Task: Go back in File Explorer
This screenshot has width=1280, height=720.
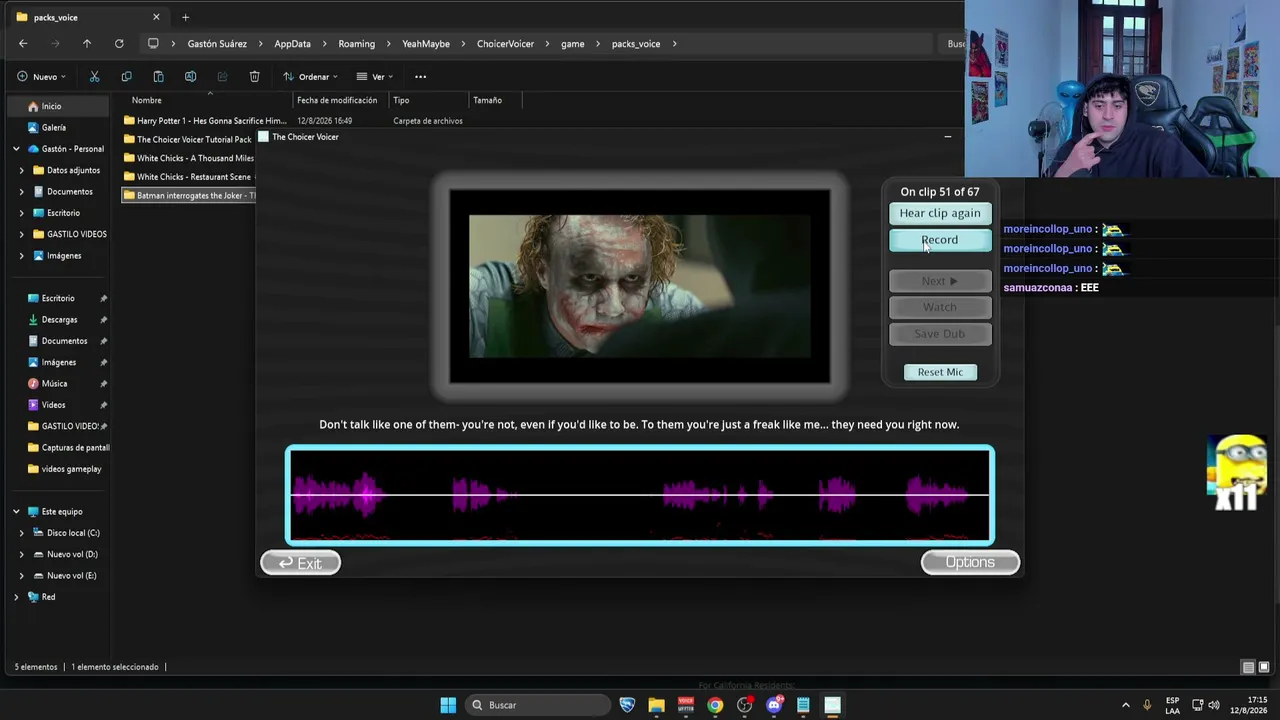Action: (x=23, y=44)
